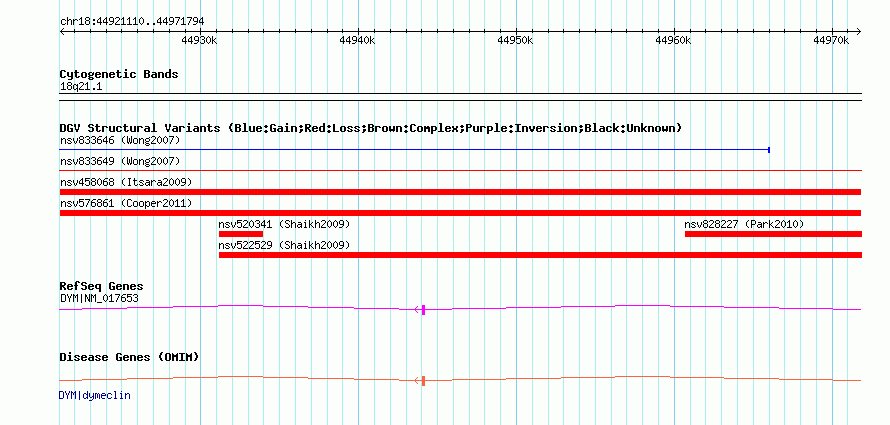Viewport: 890px width, 425px height.
Task: Open variant label nsv833649 (Wong2007)
Action: click(x=120, y=162)
